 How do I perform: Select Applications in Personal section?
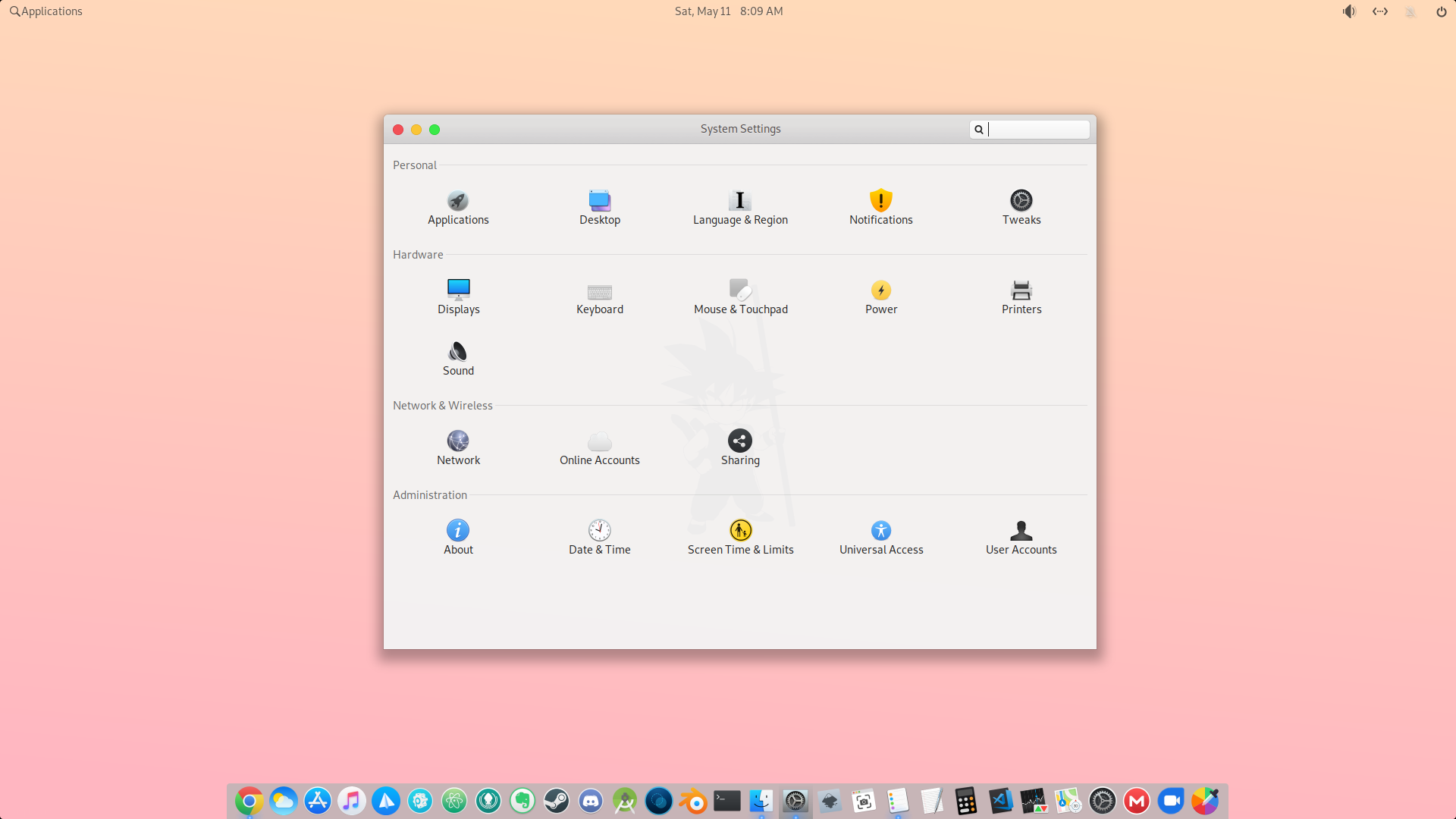tap(458, 208)
